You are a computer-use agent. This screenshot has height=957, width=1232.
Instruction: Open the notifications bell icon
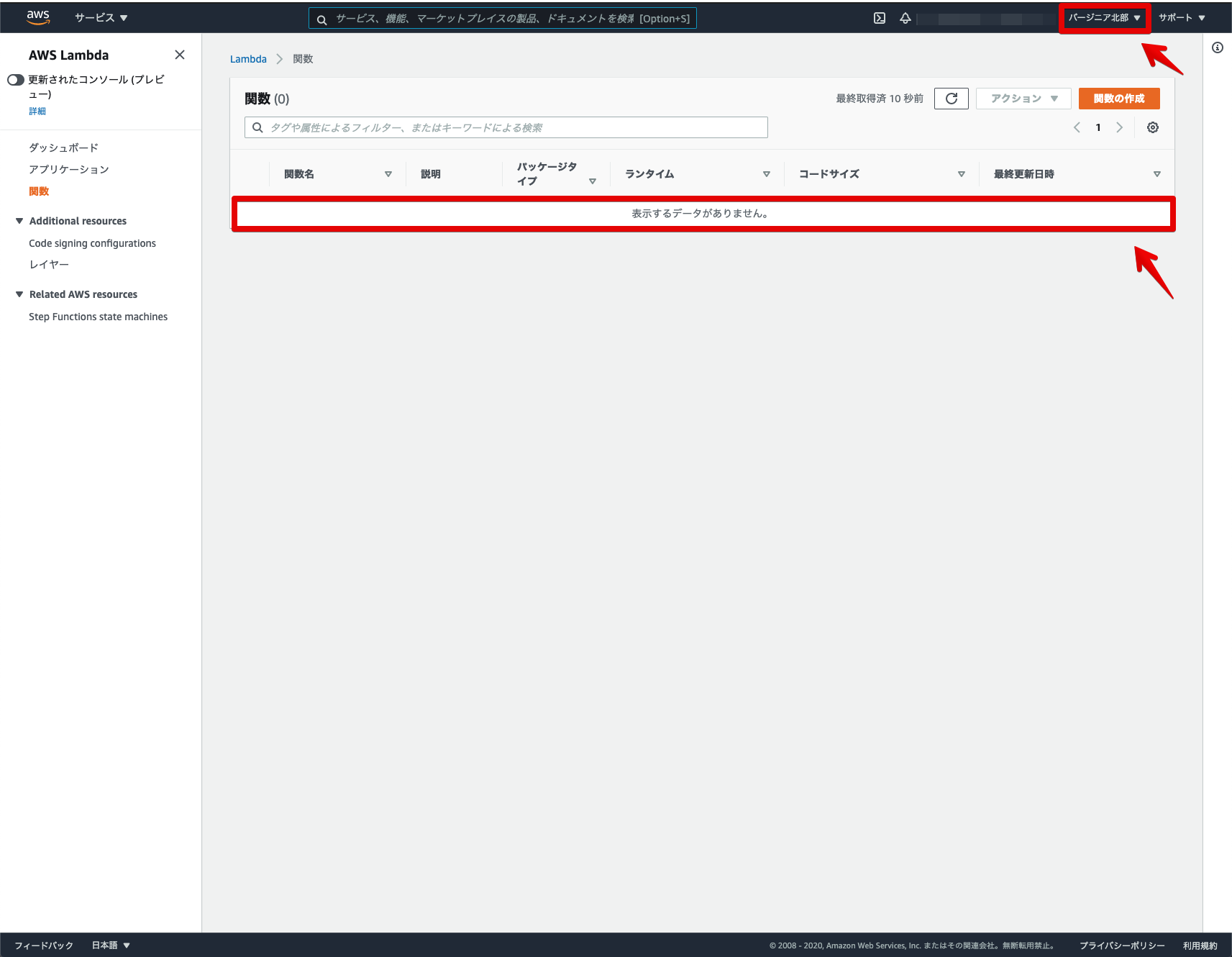tap(905, 18)
